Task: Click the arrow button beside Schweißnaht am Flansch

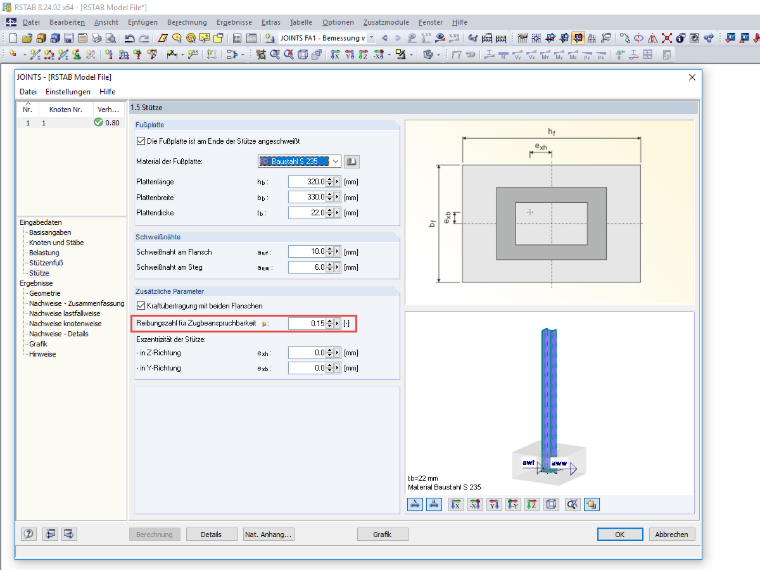Action: [337, 252]
